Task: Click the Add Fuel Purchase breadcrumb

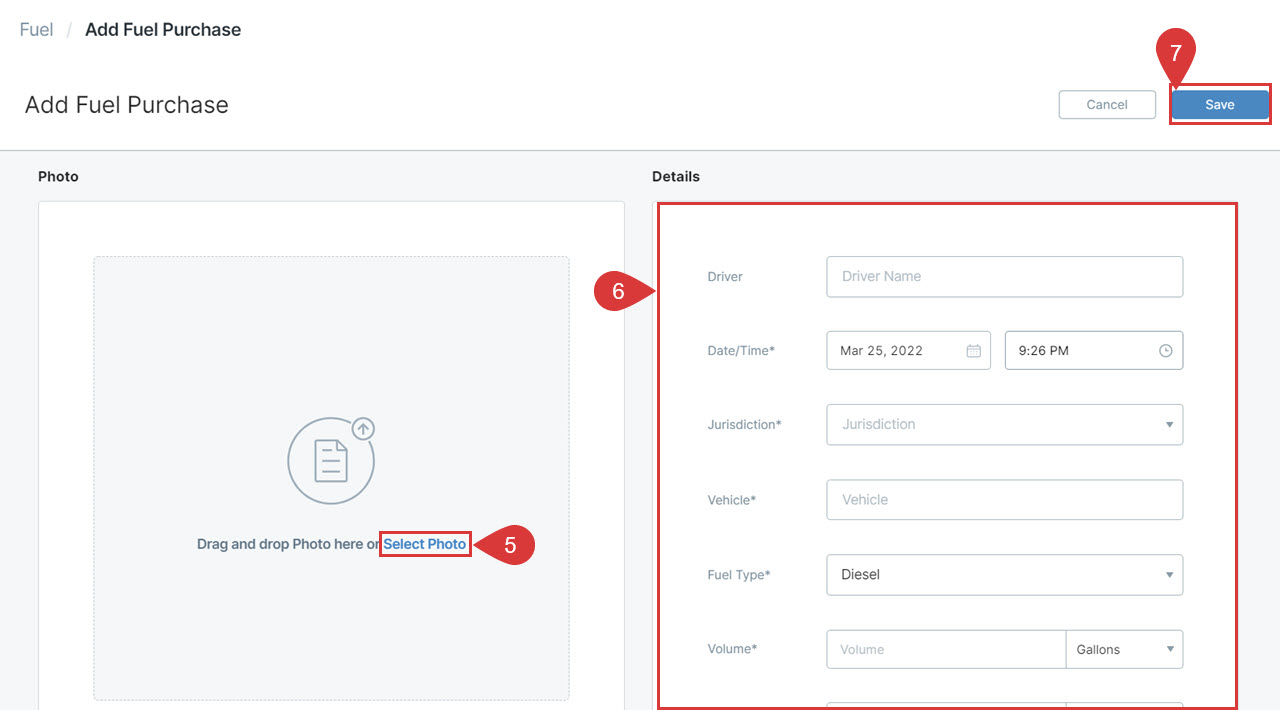Action: pos(163,30)
